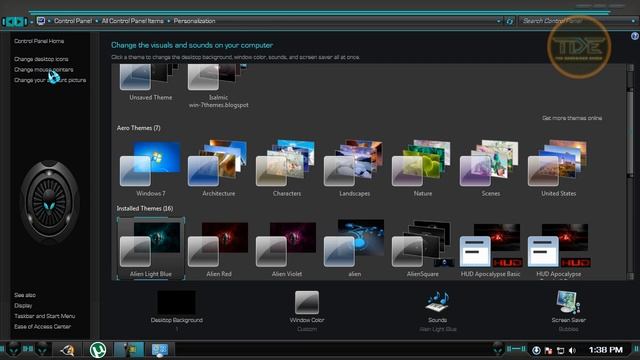Open Display from See also
Image resolution: width=640 pixels, height=360 pixels.
coord(23,306)
